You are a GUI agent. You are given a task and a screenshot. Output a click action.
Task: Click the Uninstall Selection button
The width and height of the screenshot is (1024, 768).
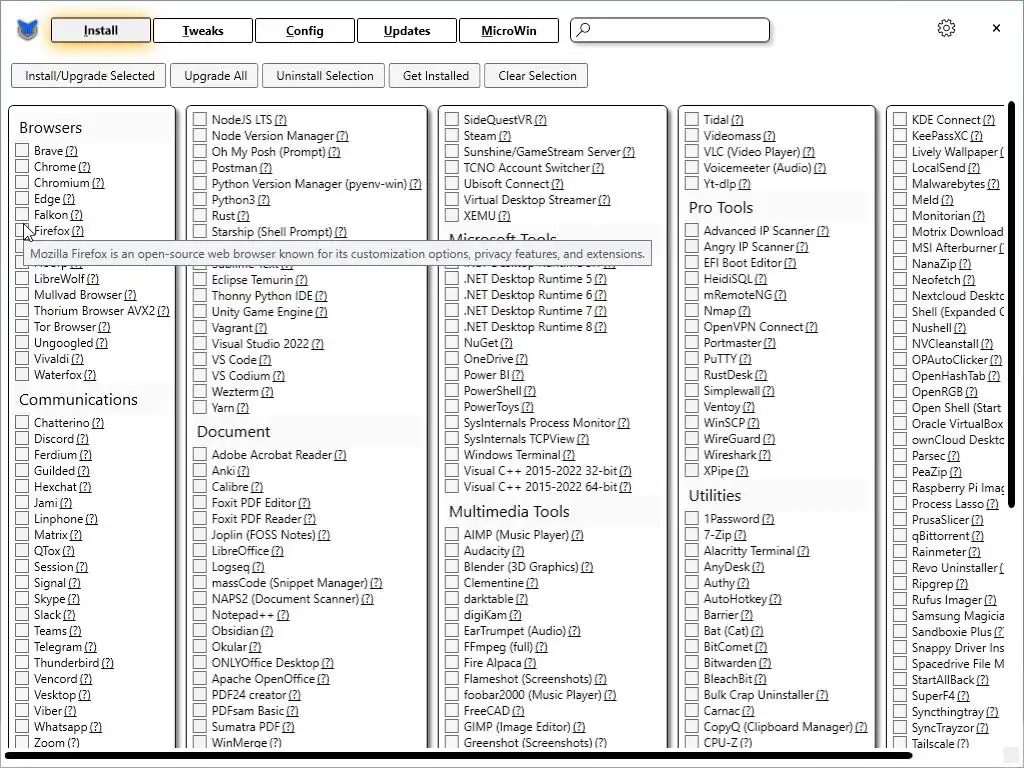point(325,76)
